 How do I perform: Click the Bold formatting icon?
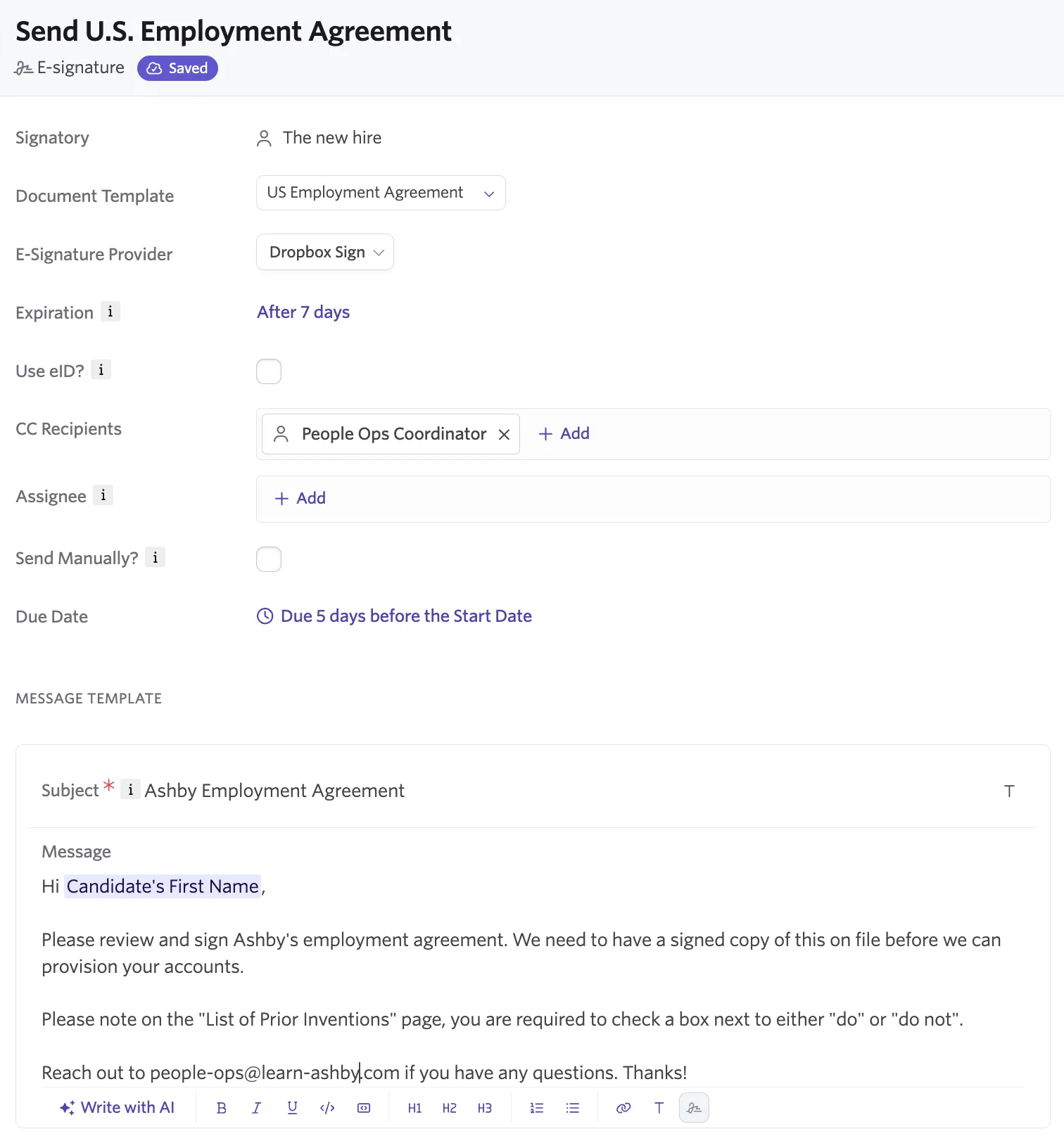coord(222,1108)
